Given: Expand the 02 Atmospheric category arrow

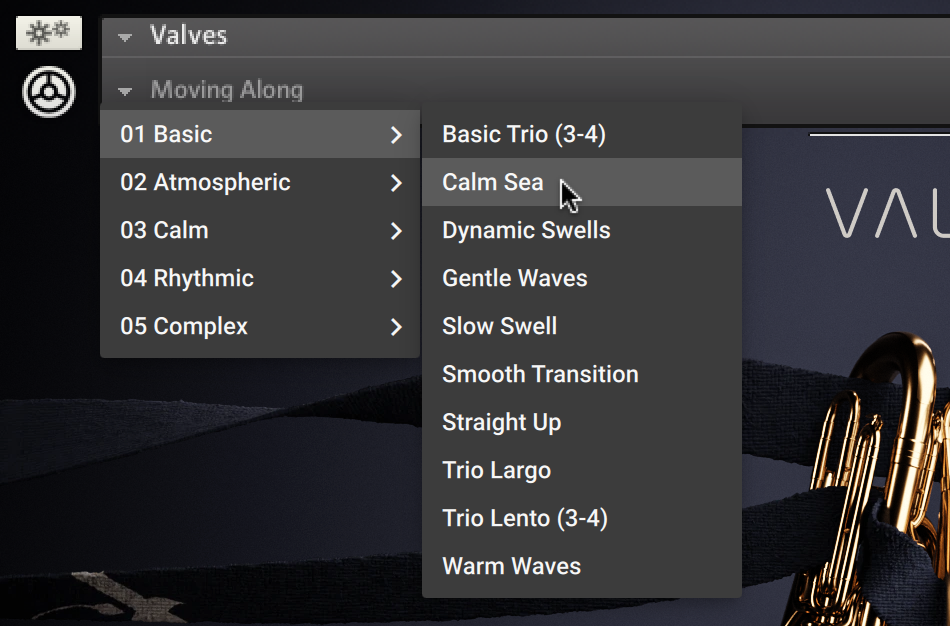Looking at the screenshot, I should [x=397, y=182].
